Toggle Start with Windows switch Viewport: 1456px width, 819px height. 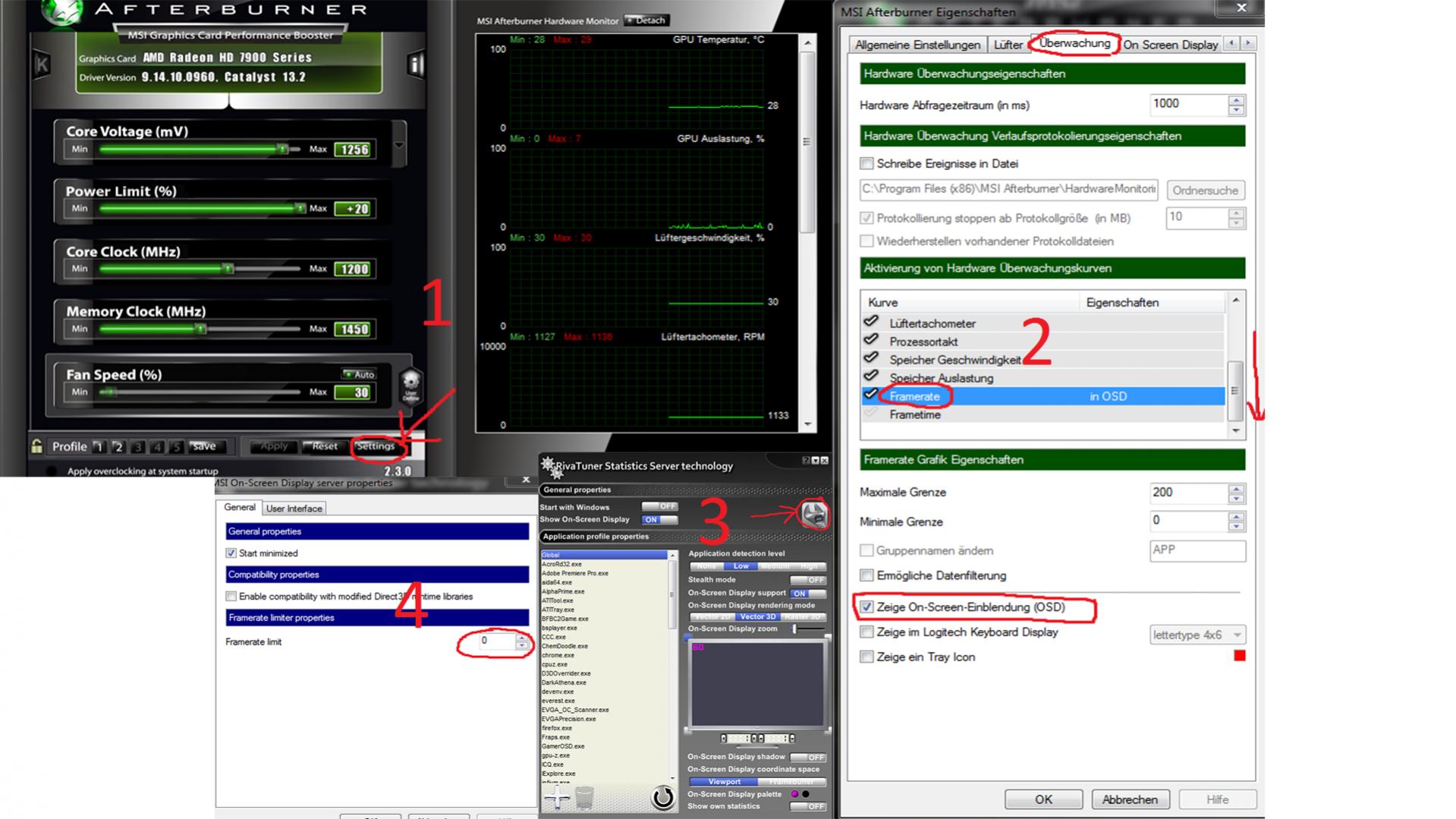pyautogui.click(x=659, y=506)
